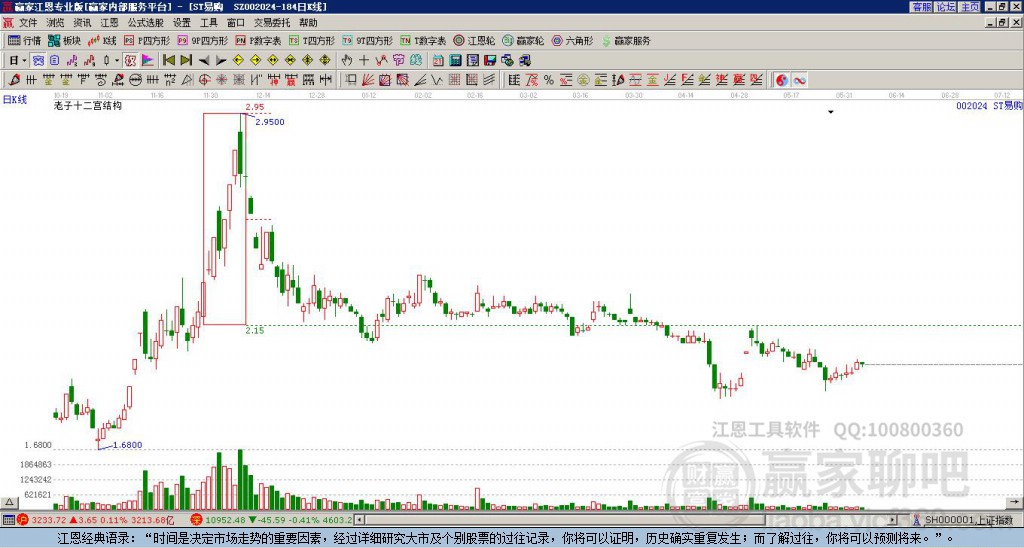Click the 1.6800 low price label
This screenshot has height=548, width=1024.
127,445
